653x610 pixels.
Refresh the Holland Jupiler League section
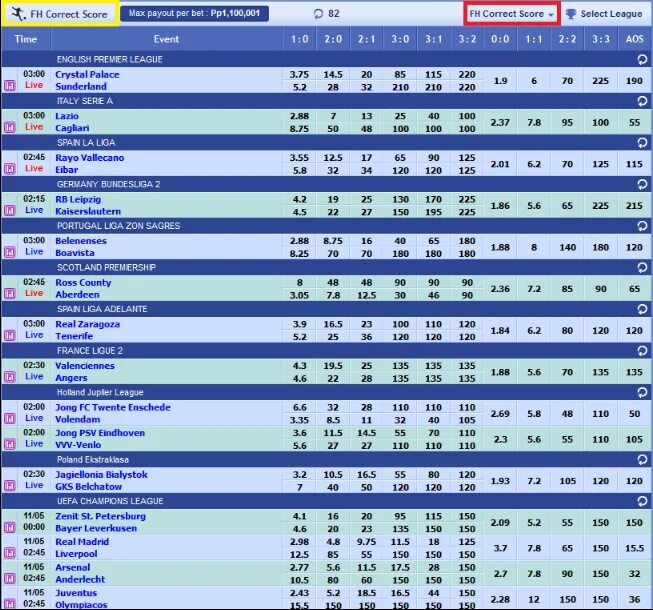tap(642, 393)
